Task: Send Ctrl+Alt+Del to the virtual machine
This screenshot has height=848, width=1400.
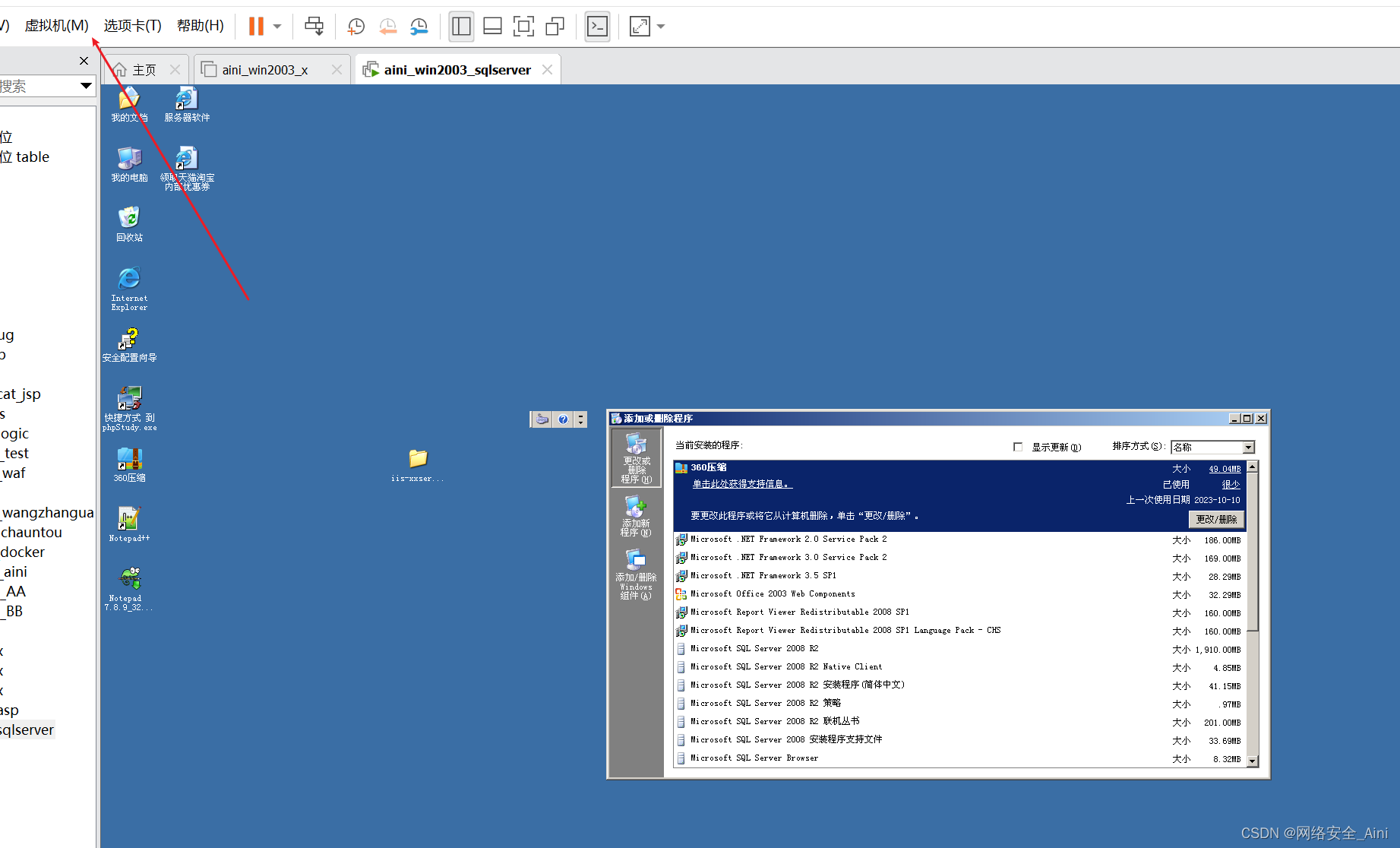Action: [x=314, y=27]
